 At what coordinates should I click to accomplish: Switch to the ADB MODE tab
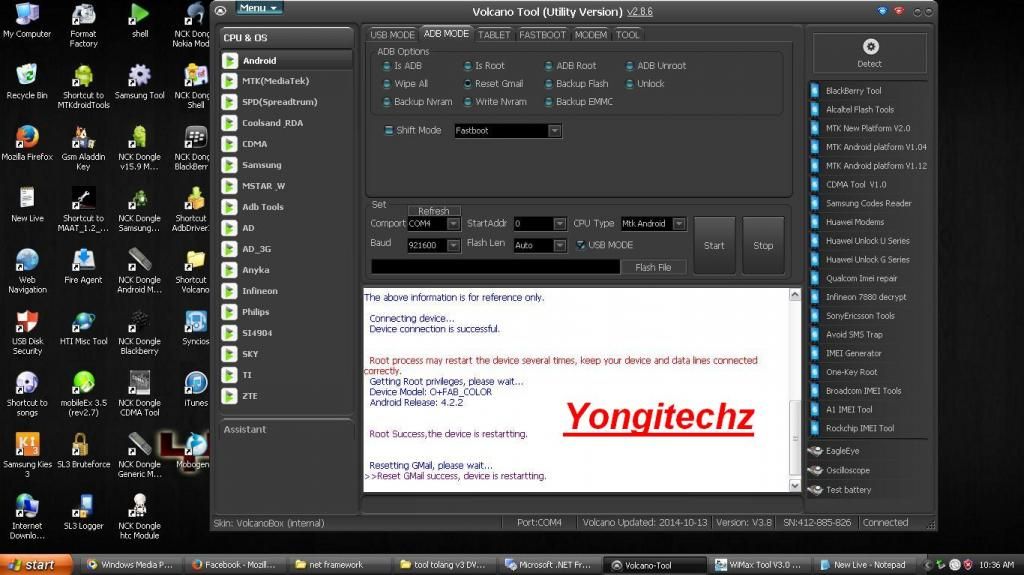[x=446, y=33]
